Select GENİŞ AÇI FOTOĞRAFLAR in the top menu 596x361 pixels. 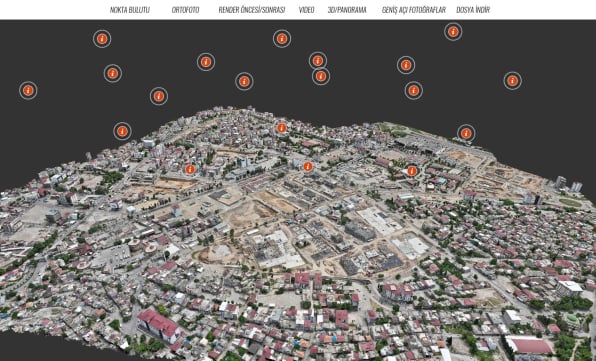click(414, 10)
